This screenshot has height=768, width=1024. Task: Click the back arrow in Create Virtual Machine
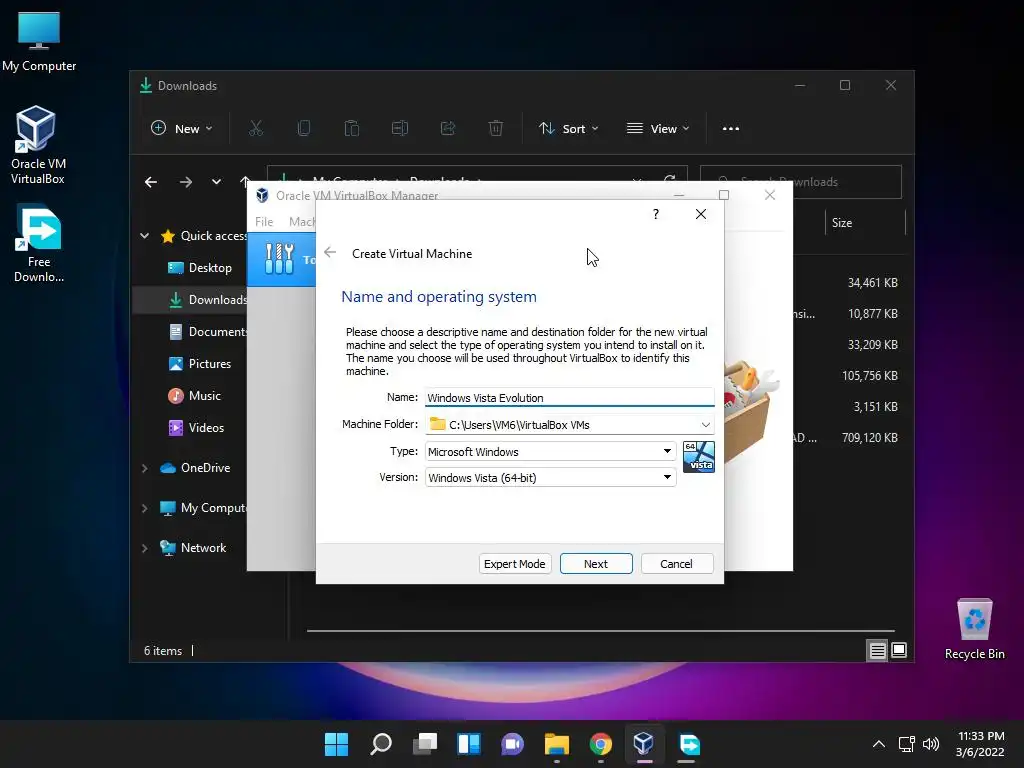(330, 252)
